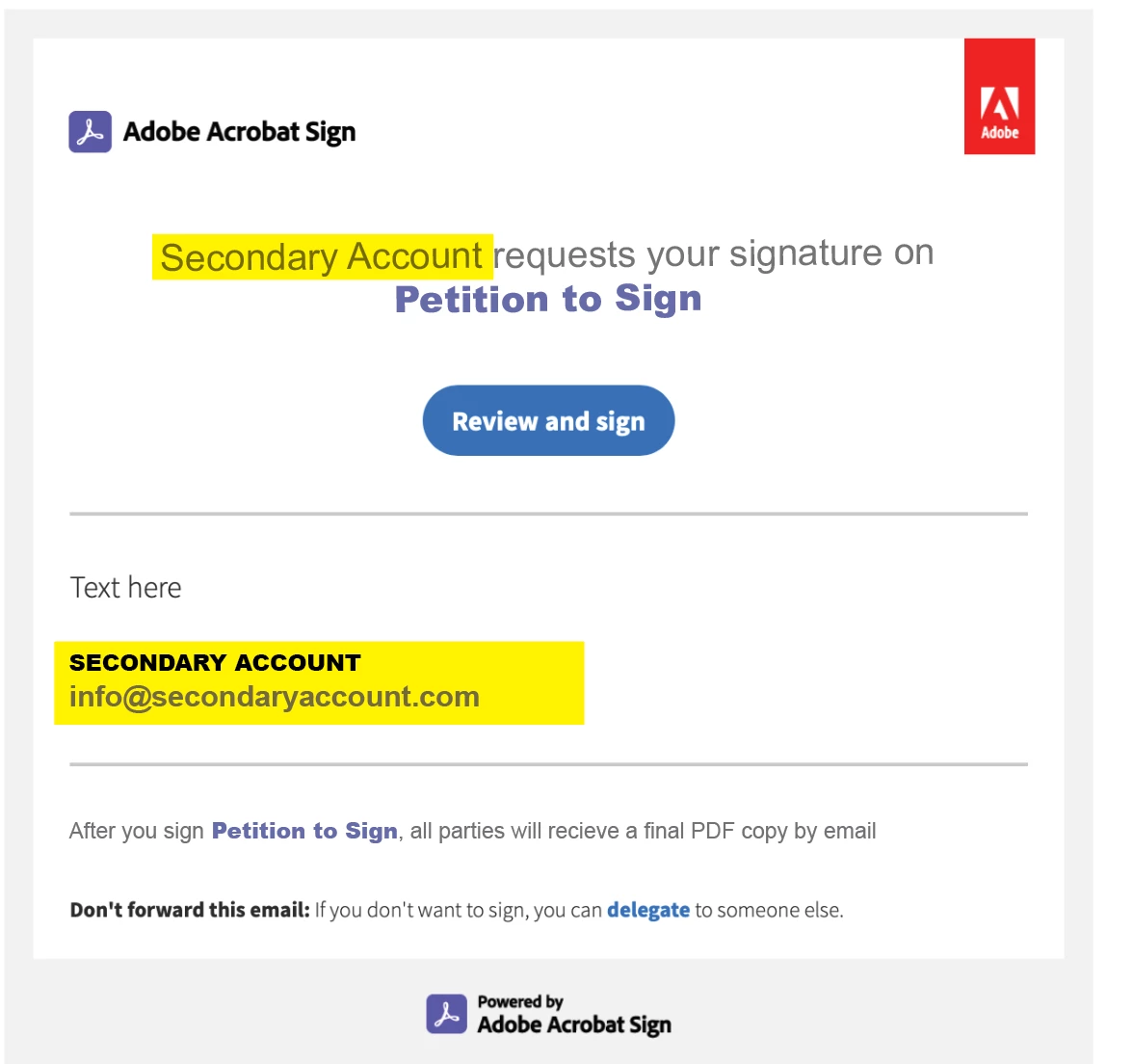Screen dimensions: 1133x1064
Task: Click the divider line below the email address
Action: point(548,764)
